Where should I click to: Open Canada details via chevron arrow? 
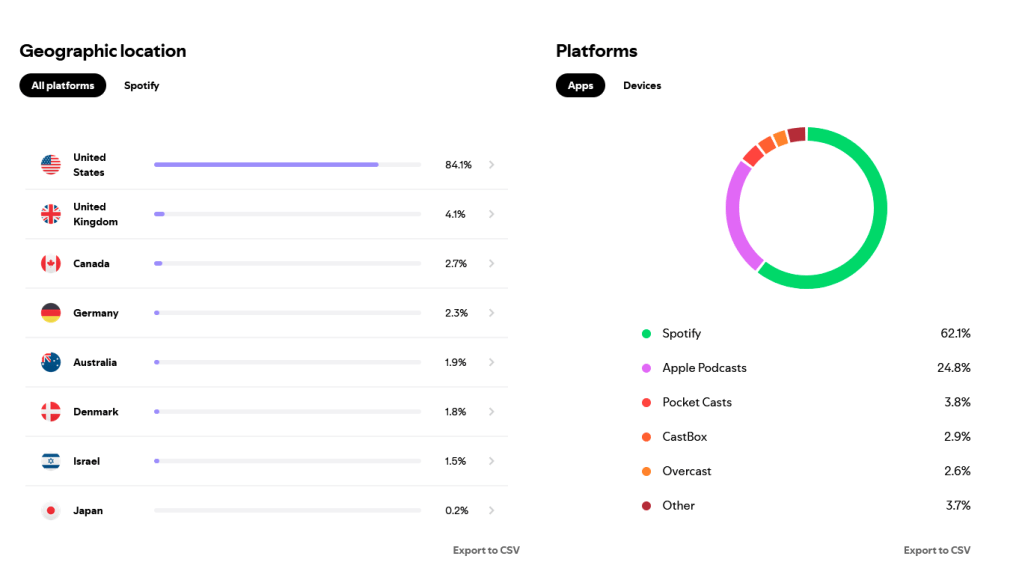[x=491, y=264]
